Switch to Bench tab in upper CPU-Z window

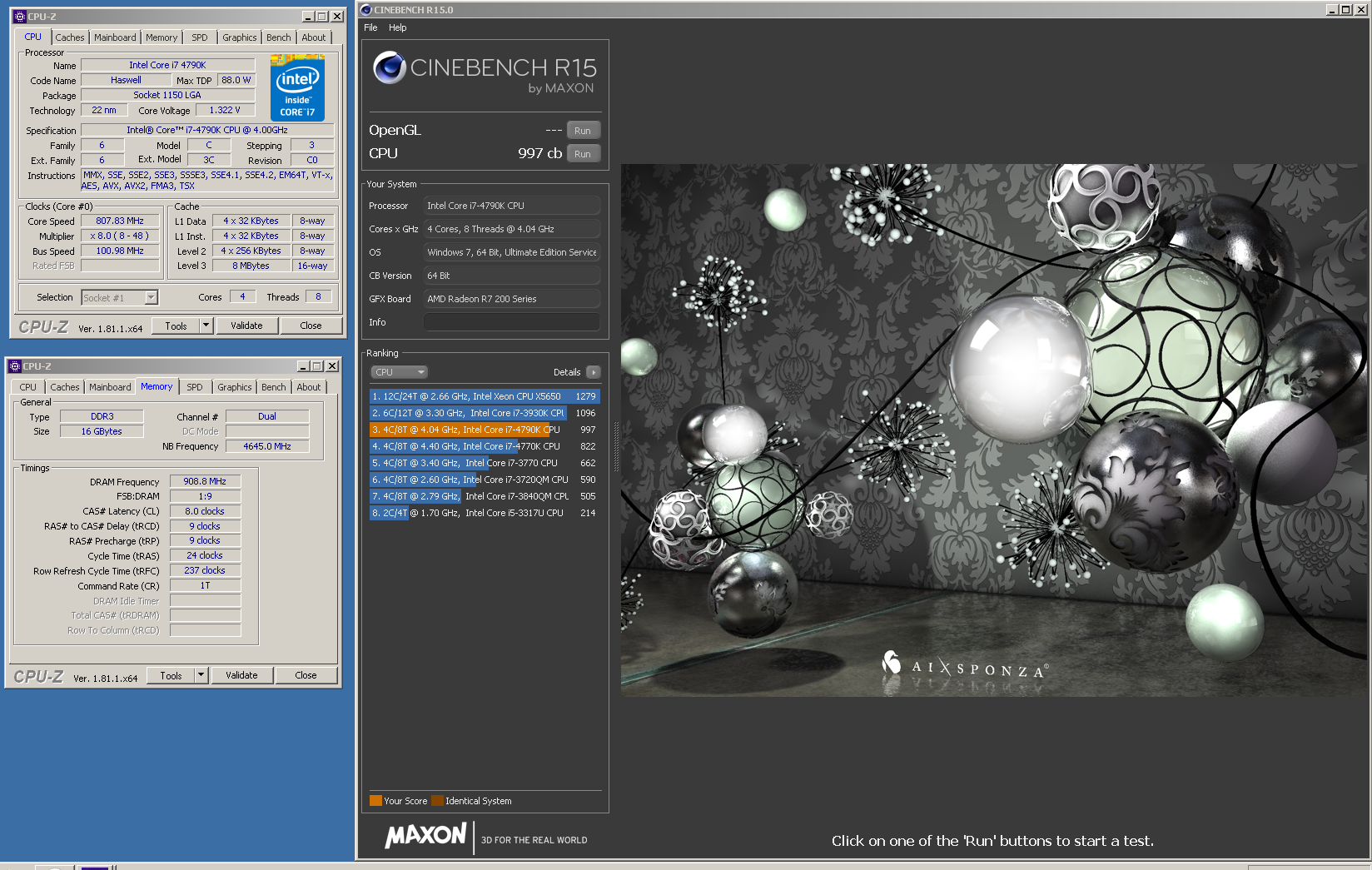coord(279,37)
